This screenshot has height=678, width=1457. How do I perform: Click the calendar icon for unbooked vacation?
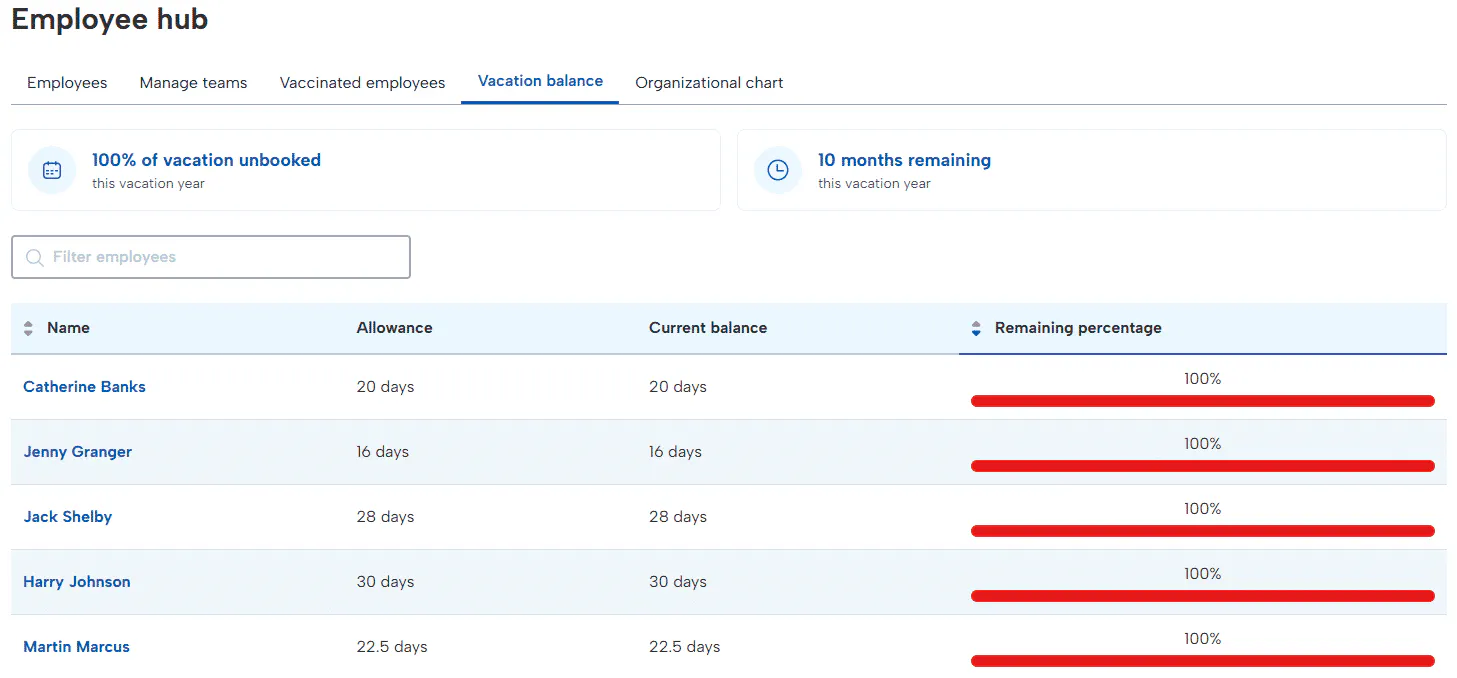(52, 170)
